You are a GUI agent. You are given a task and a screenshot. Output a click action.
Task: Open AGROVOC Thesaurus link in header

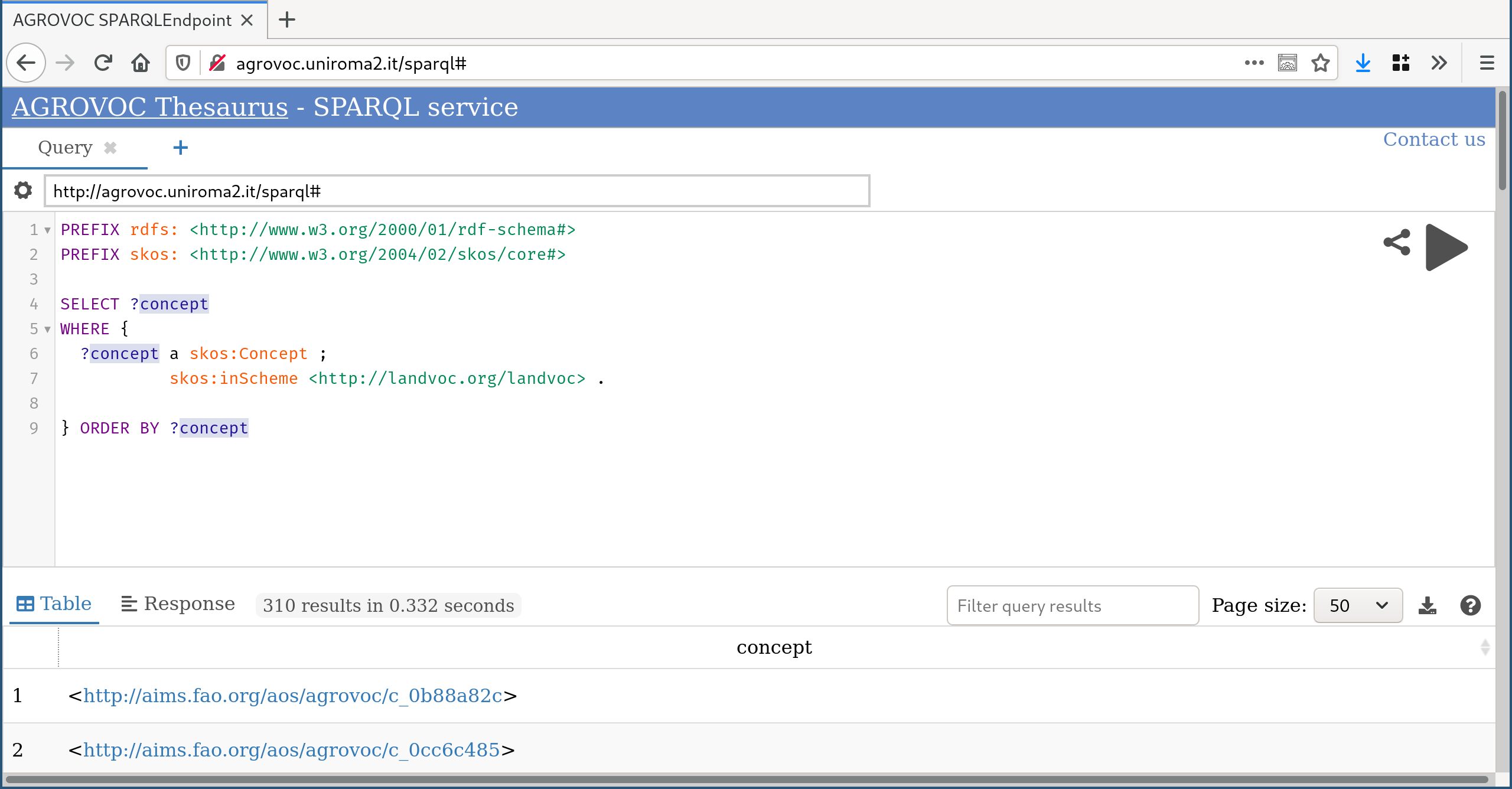tap(150, 107)
